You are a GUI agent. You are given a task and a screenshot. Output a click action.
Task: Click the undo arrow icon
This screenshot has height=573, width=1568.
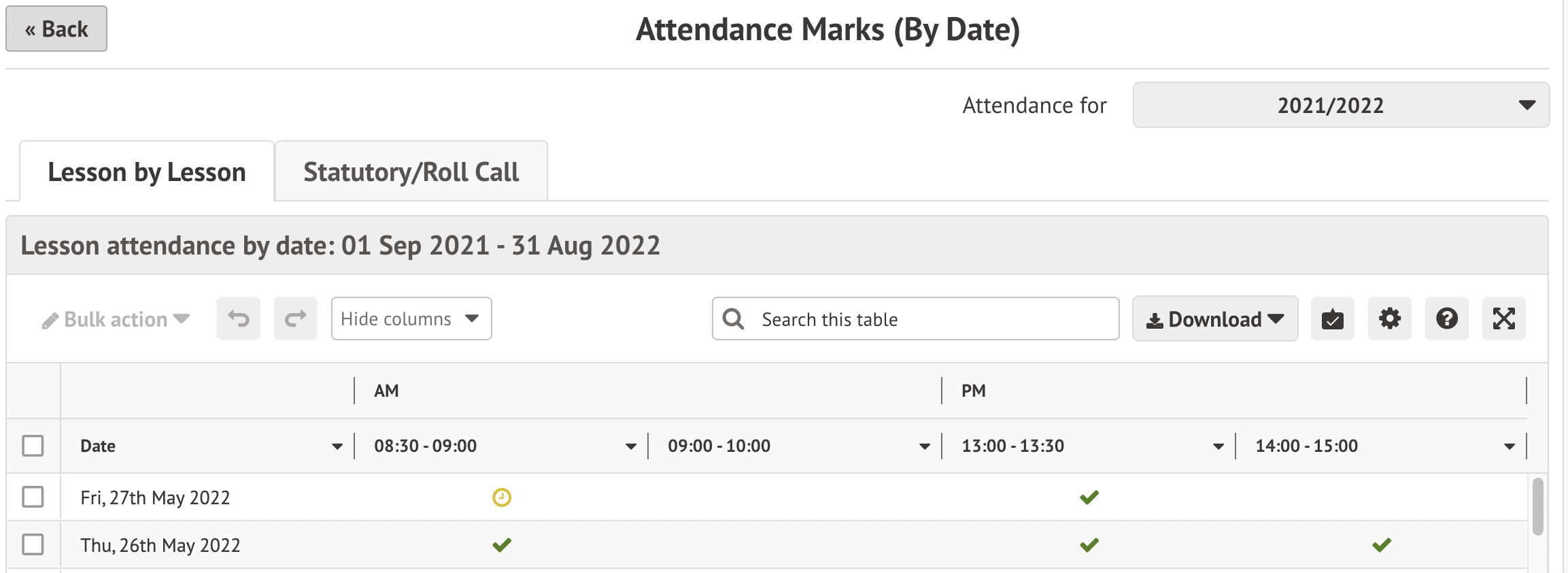click(239, 318)
